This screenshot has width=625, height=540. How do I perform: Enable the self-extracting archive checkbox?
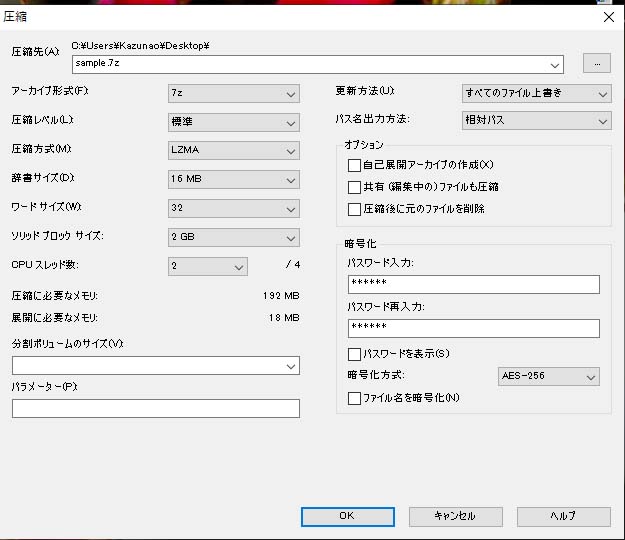354,165
